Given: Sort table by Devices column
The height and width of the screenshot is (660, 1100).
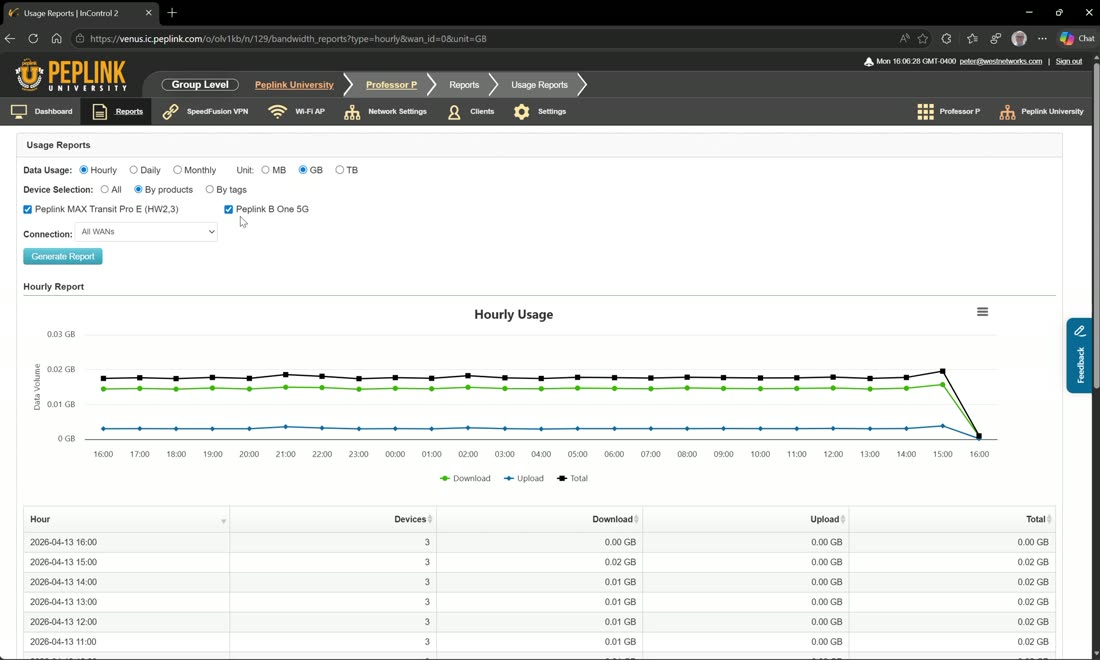Looking at the screenshot, I should point(333,520).
